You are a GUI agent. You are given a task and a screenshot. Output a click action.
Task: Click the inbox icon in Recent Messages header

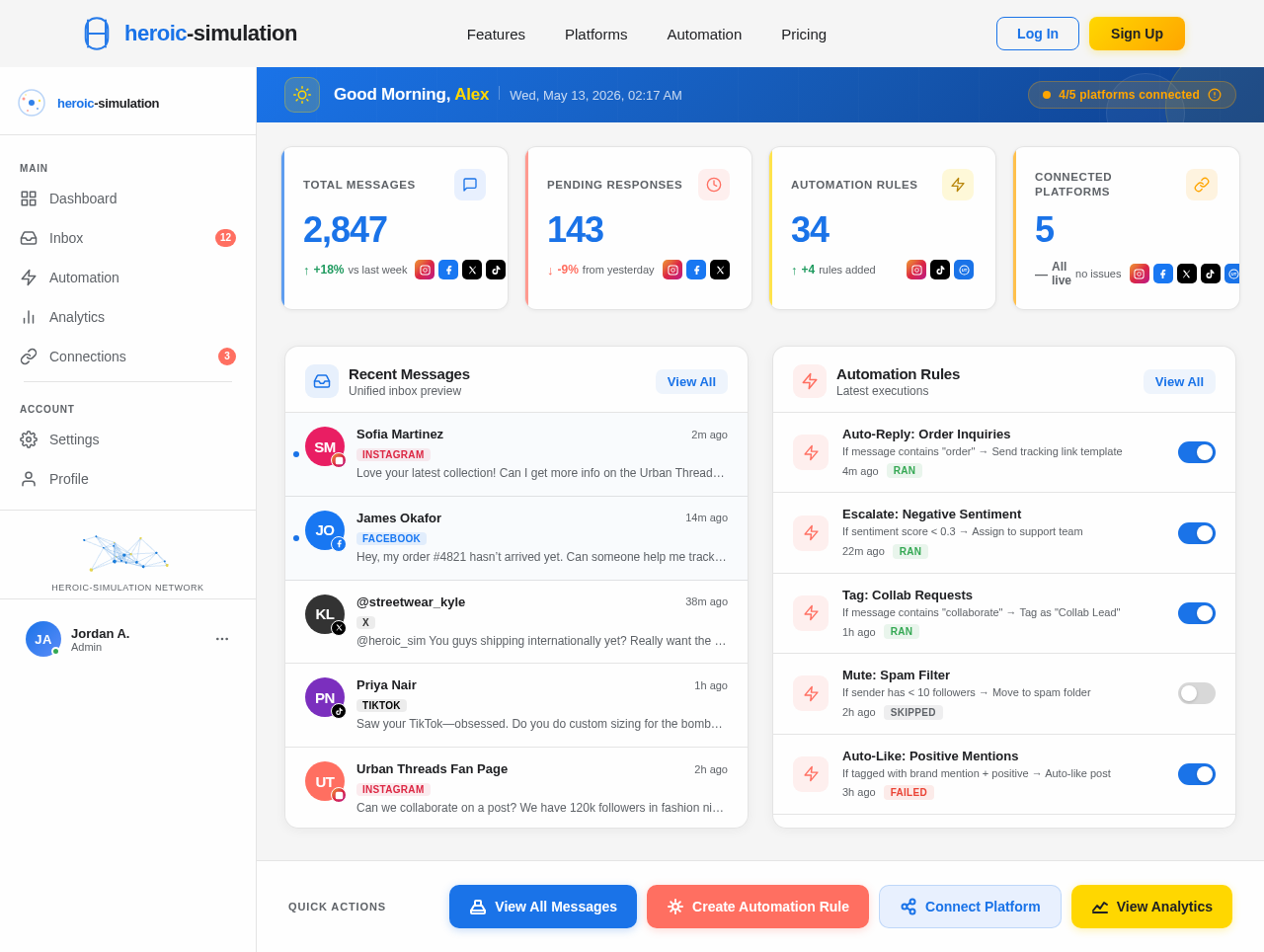(322, 381)
